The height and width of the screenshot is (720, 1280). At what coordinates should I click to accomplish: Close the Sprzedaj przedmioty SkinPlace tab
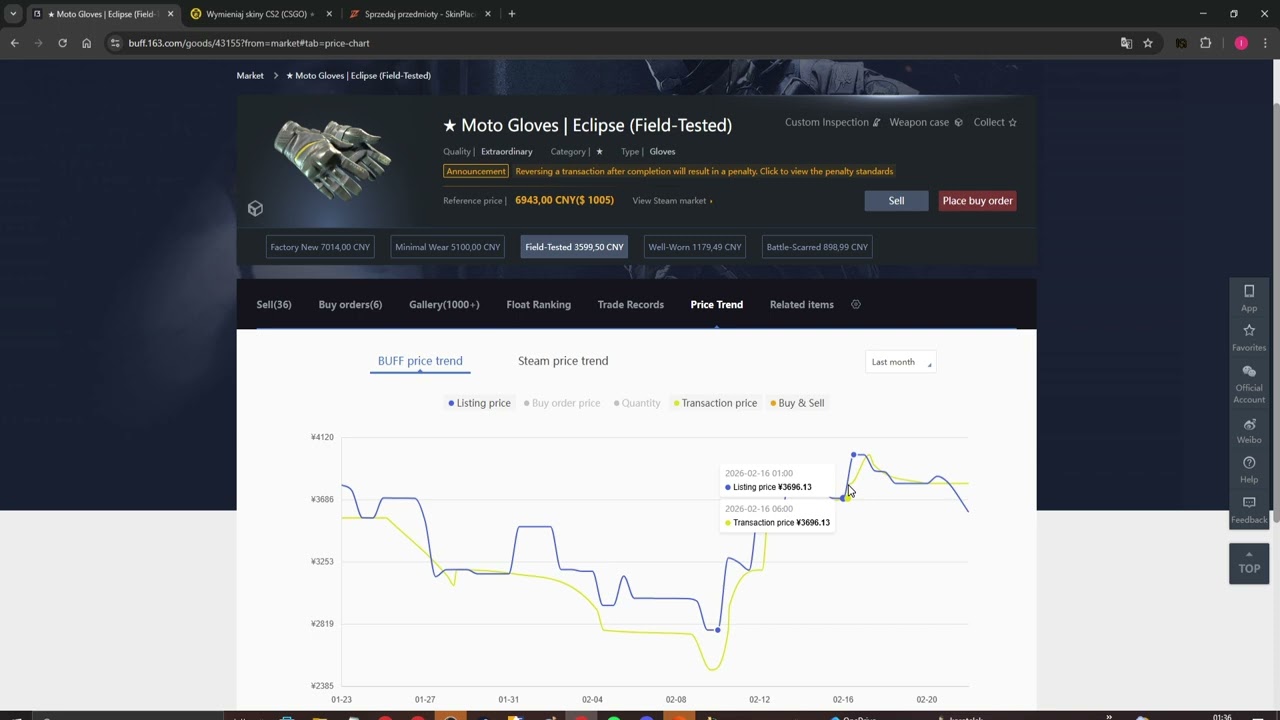(488, 14)
